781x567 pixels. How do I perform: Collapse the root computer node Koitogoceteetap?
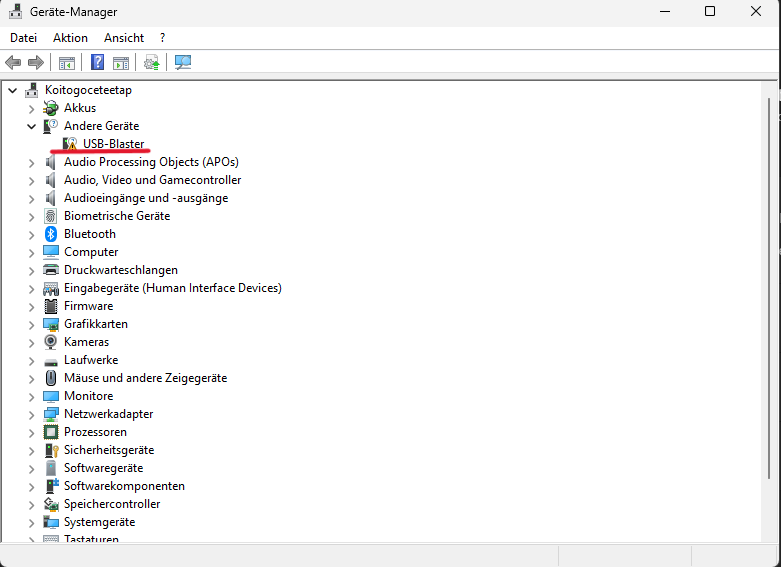(13, 90)
